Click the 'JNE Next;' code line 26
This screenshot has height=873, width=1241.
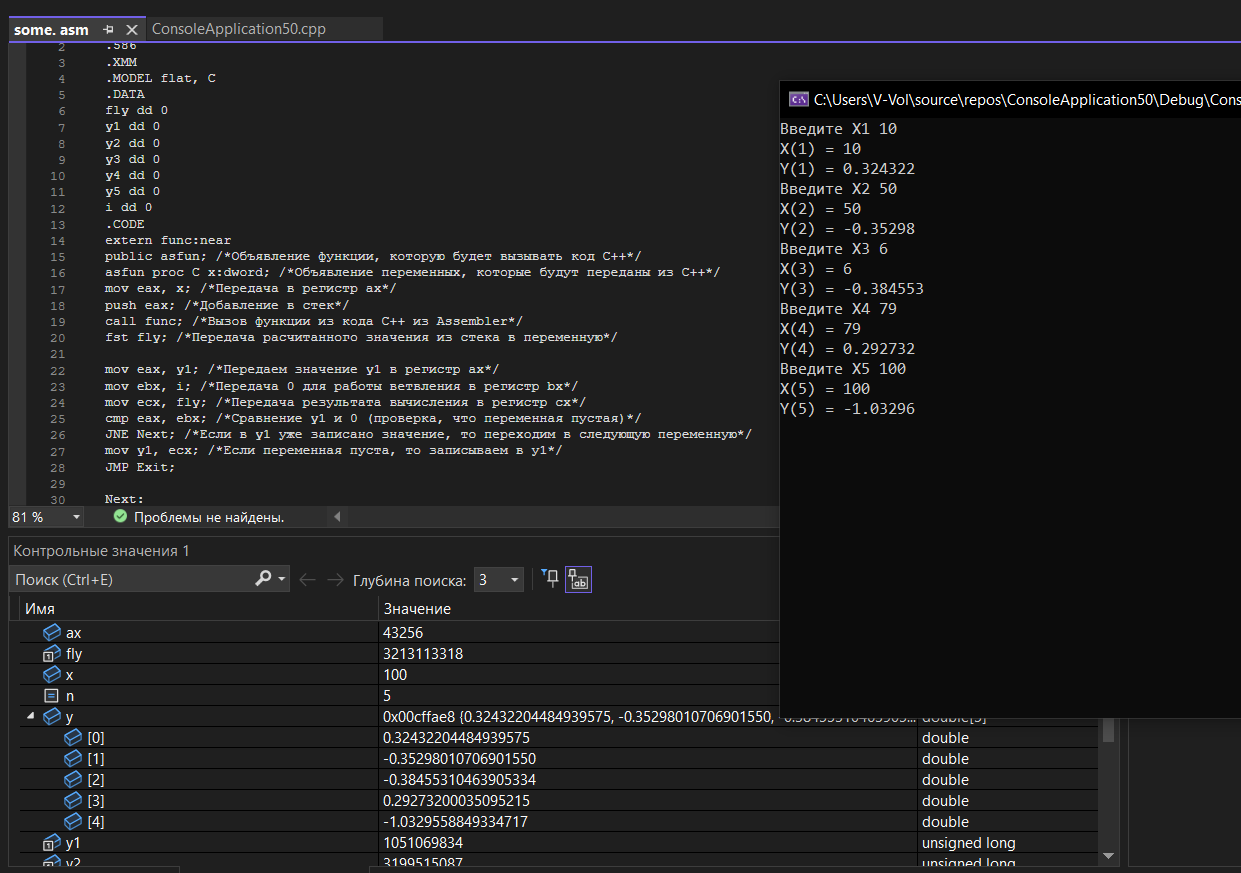(x=428, y=435)
